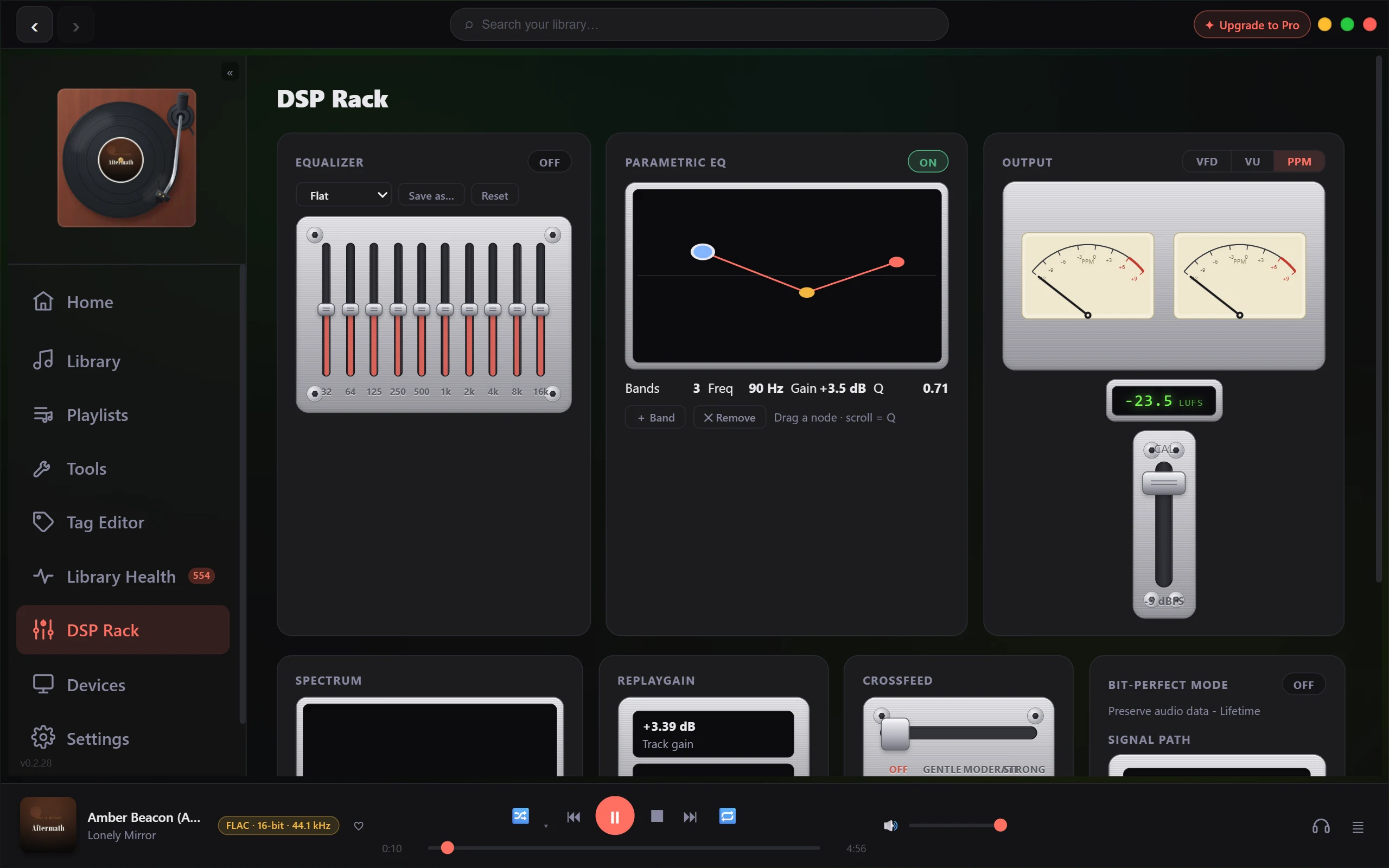
Task: Click the playback progress bar
Action: point(624,848)
